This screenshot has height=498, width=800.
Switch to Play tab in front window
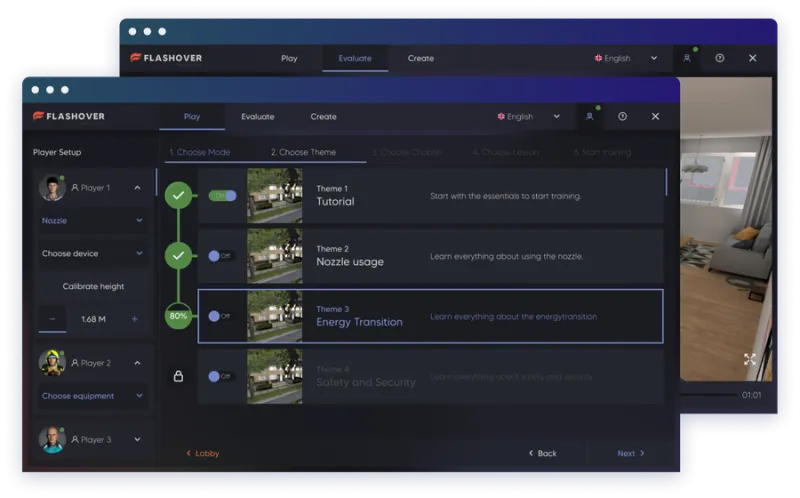pyautogui.click(x=192, y=116)
